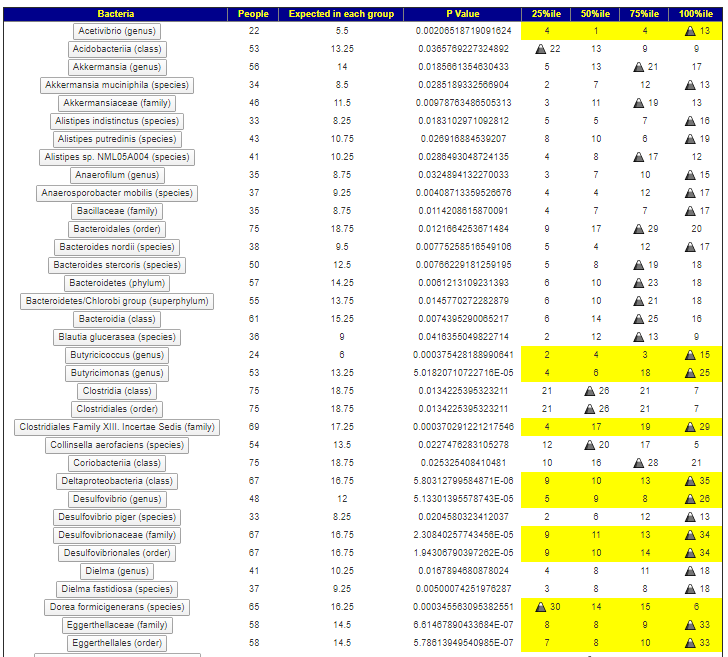Click warning triangle in Blautia glucerasea 75%ile cell
The height and width of the screenshot is (657, 728).
click(636, 337)
